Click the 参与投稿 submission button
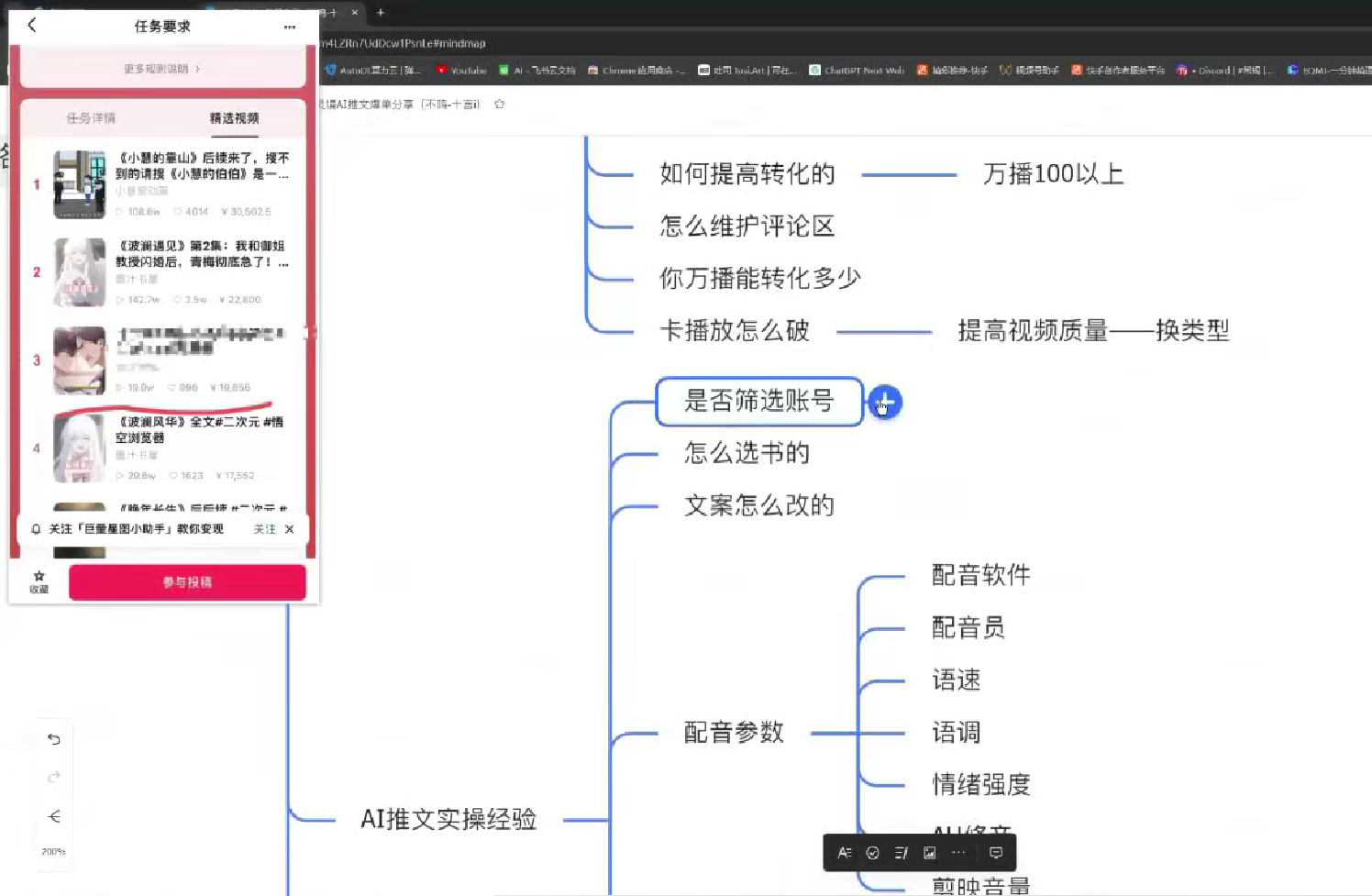This screenshot has width=1372, height=896. click(187, 581)
